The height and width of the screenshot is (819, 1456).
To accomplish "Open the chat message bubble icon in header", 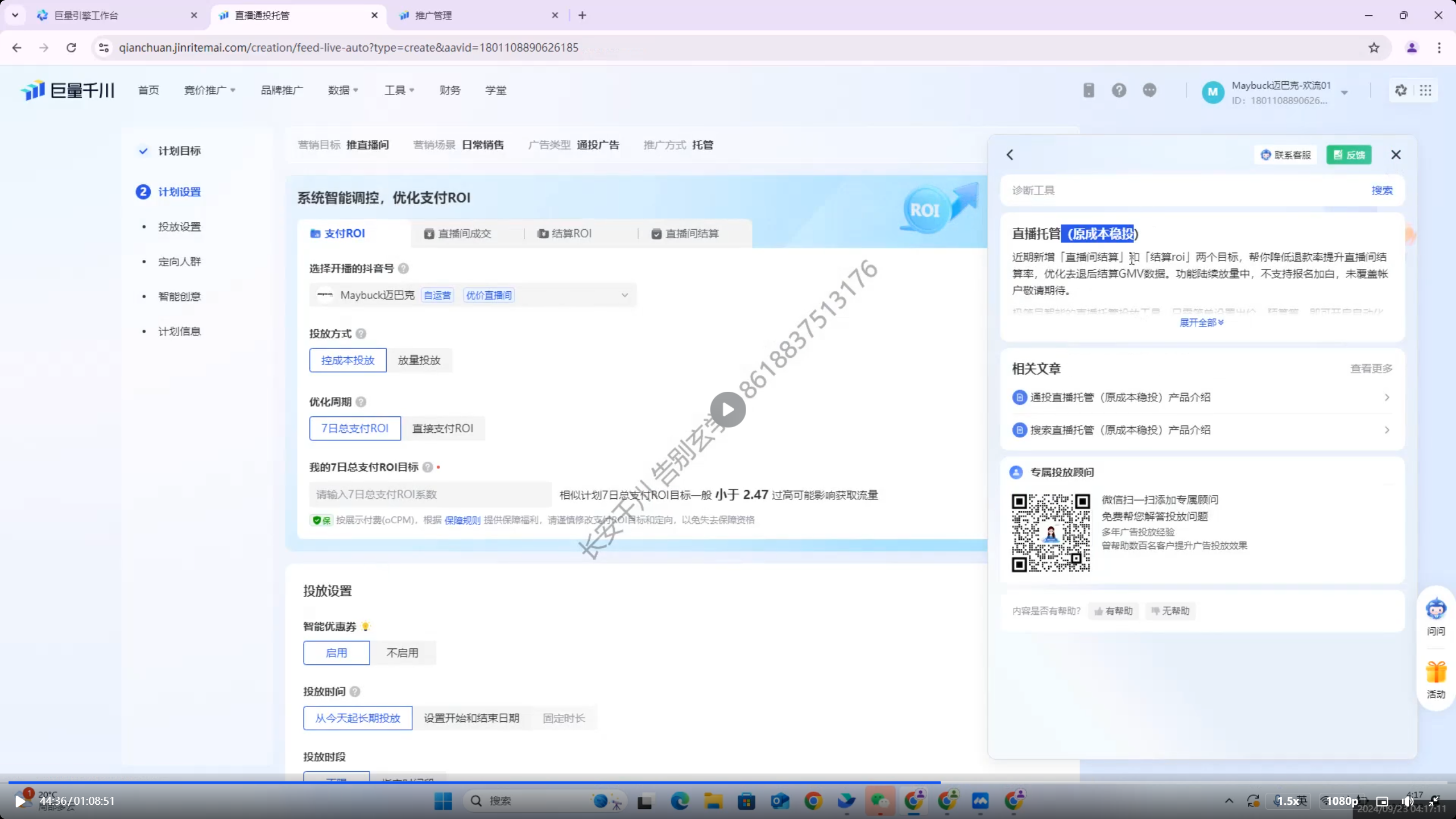I will [1149, 90].
